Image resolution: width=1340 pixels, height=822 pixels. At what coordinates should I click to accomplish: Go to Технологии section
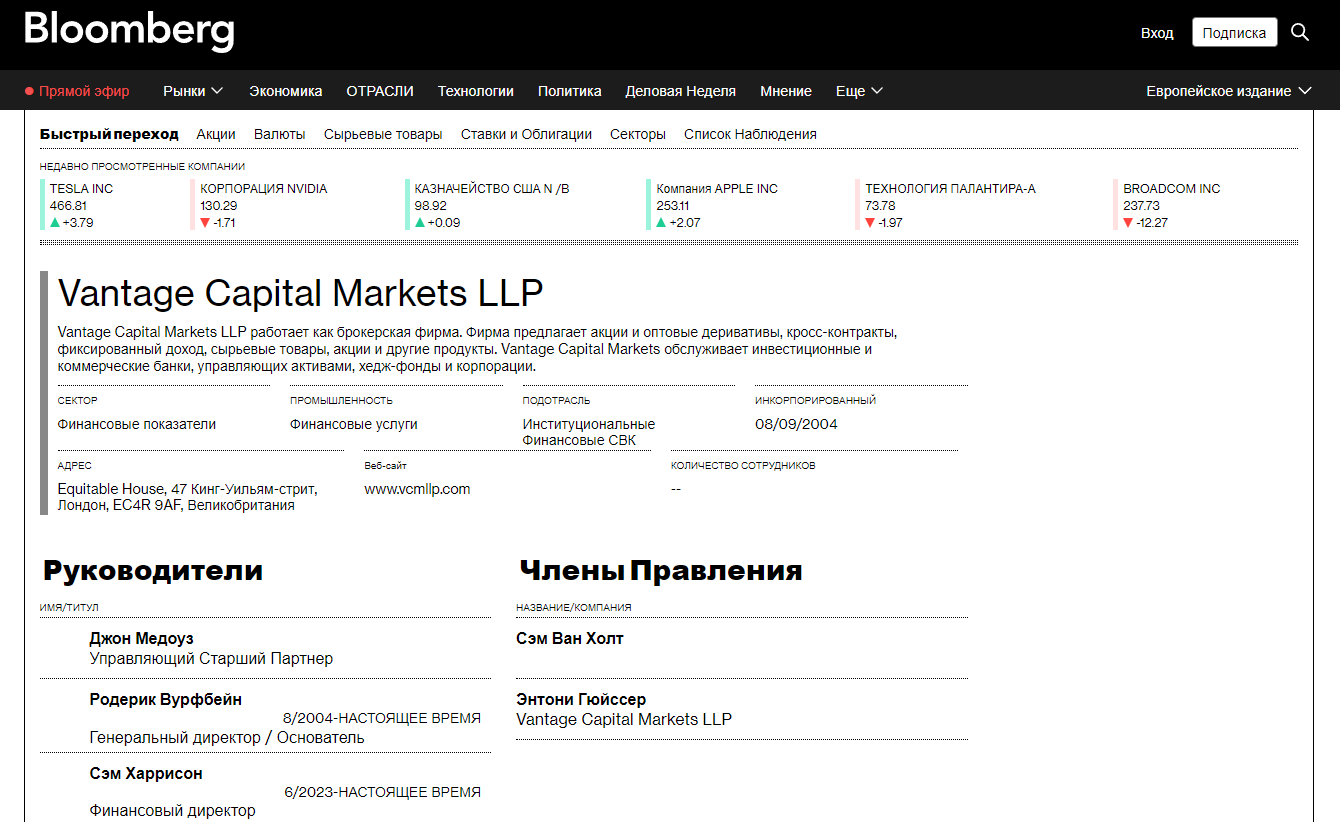(476, 91)
